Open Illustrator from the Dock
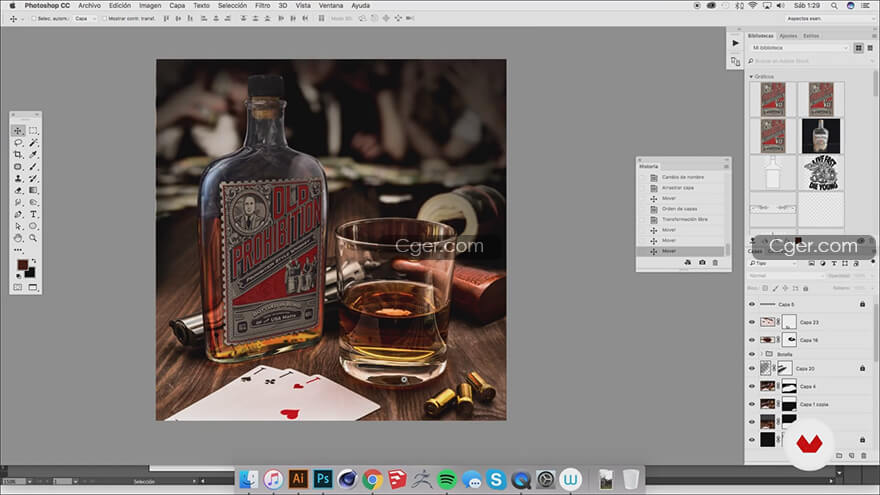The width and height of the screenshot is (880, 495). [297, 479]
